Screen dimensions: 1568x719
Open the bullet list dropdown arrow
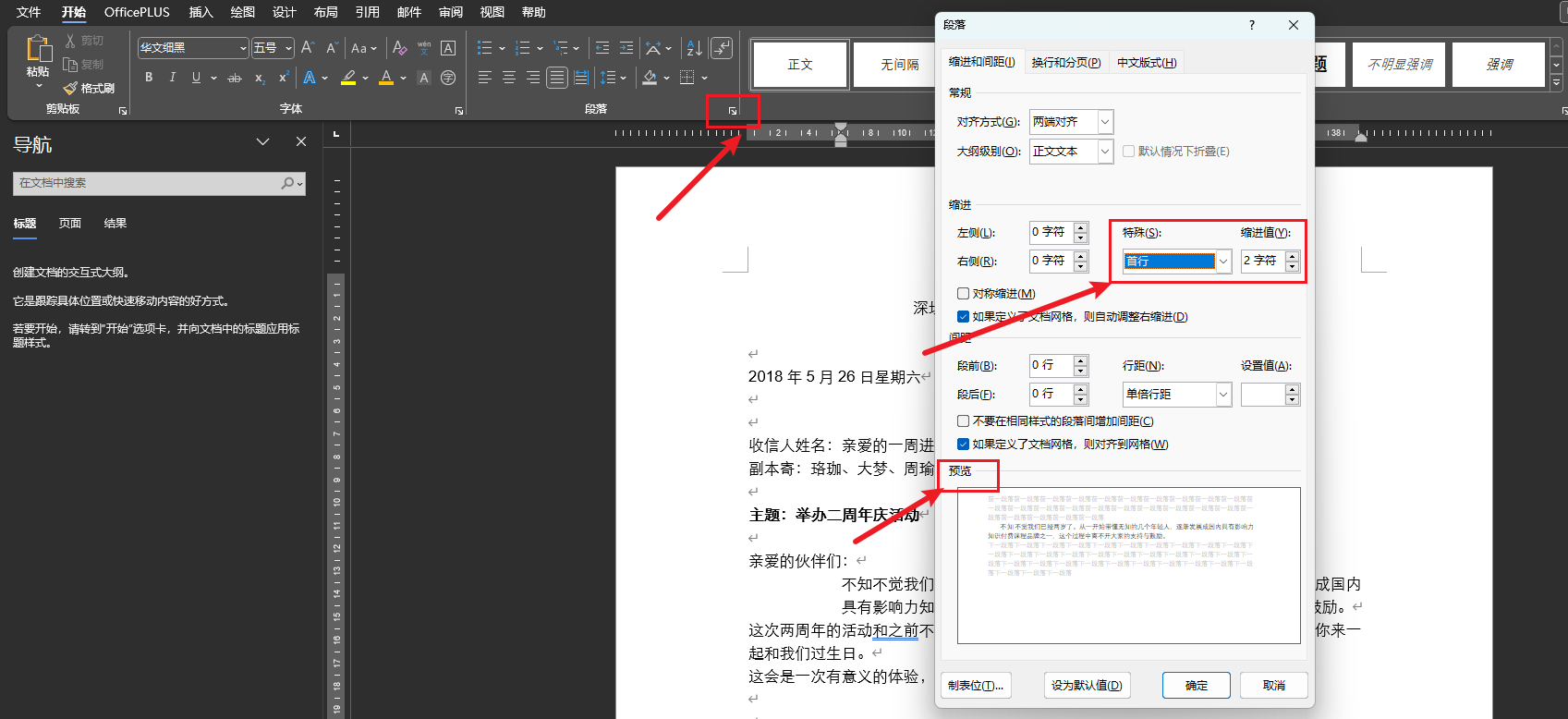[x=502, y=48]
